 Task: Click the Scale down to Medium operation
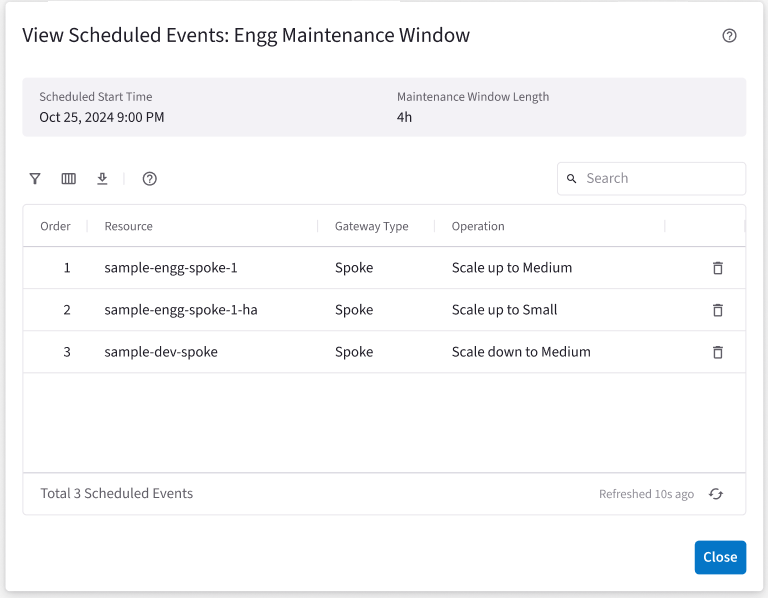point(521,352)
